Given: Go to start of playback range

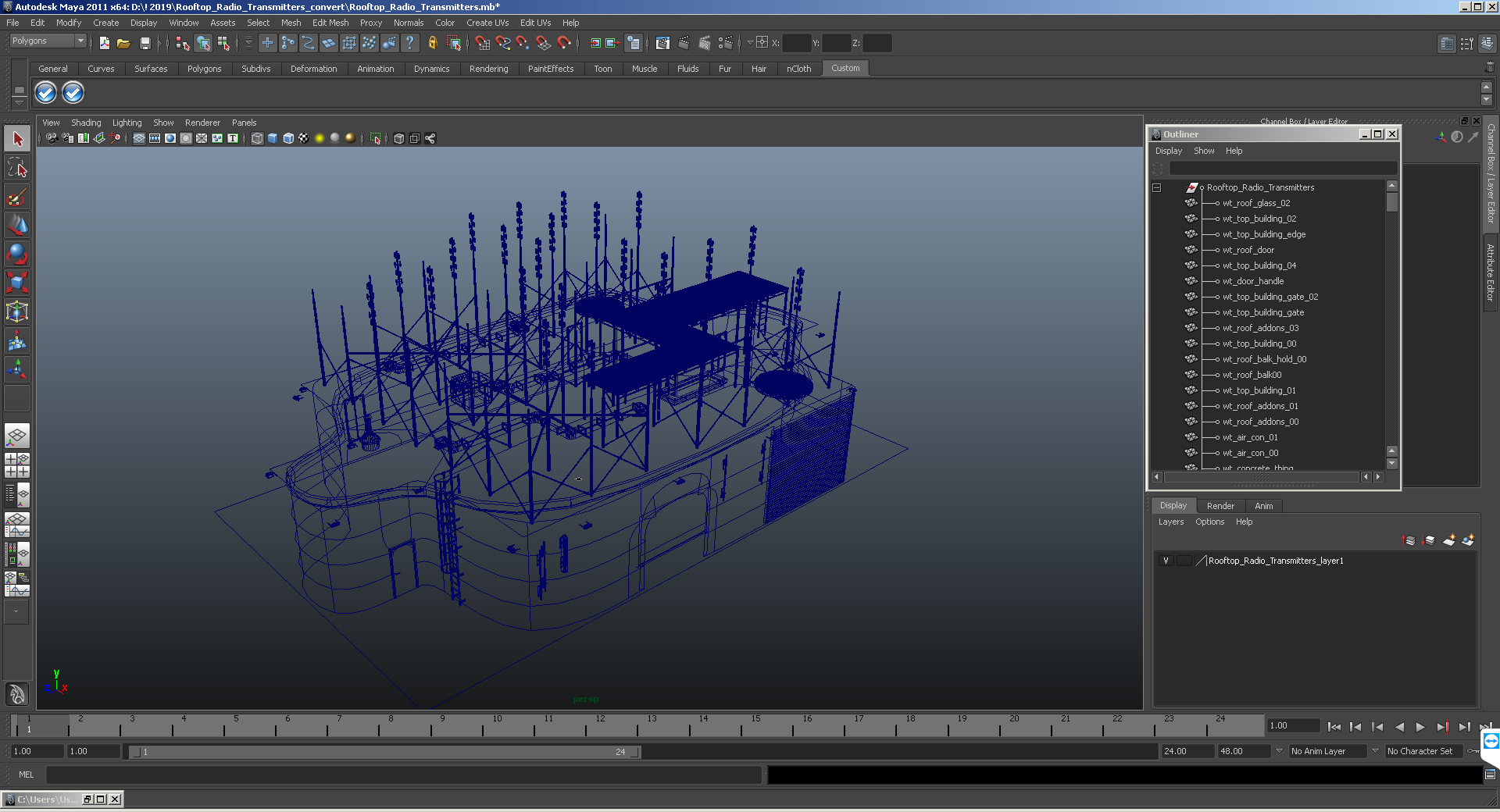Looking at the screenshot, I should click(x=1334, y=727).
